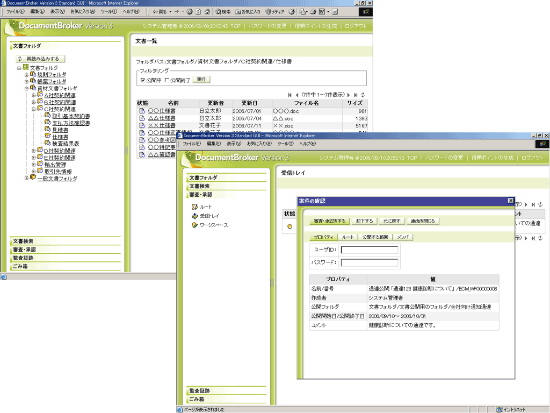Open ヘルプ menu in front window
550x413 pixels.
pos(308,144)
